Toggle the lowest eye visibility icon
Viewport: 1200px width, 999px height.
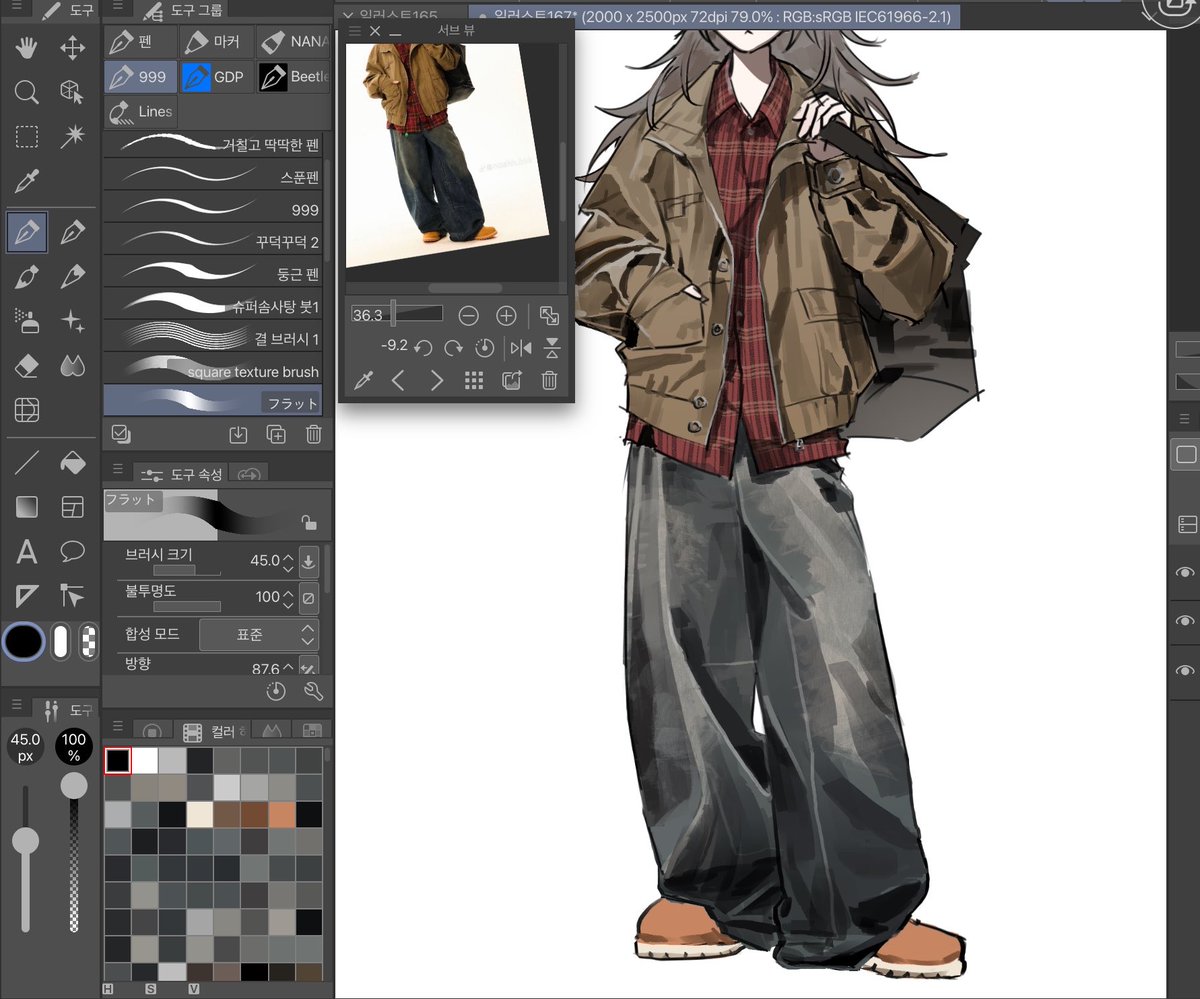pos(1186,670)
